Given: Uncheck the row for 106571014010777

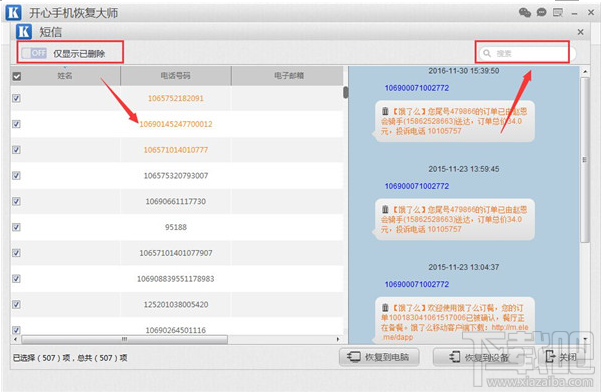Looking at the screenshot, I should click(x=16, y=150).
